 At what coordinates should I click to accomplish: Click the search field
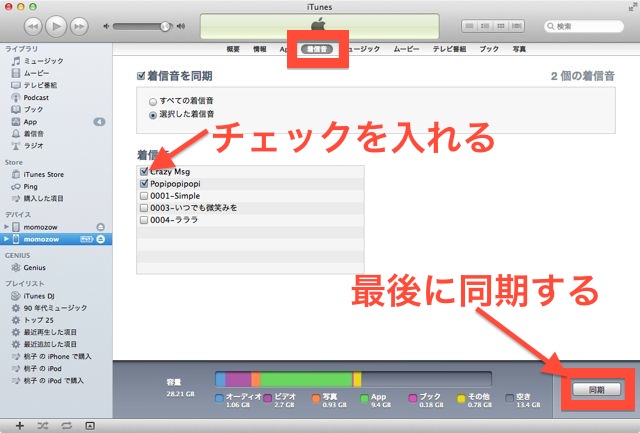tap(584, 26)
